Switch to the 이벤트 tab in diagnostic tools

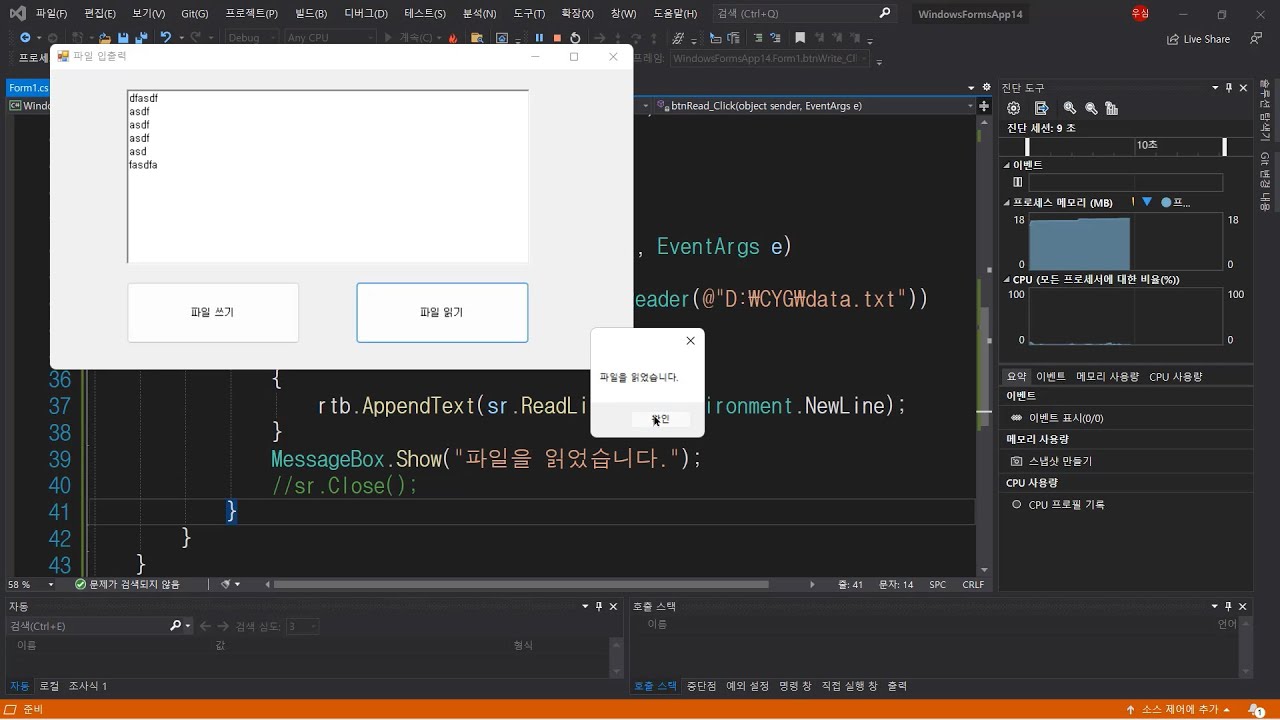click(1051, 376)
